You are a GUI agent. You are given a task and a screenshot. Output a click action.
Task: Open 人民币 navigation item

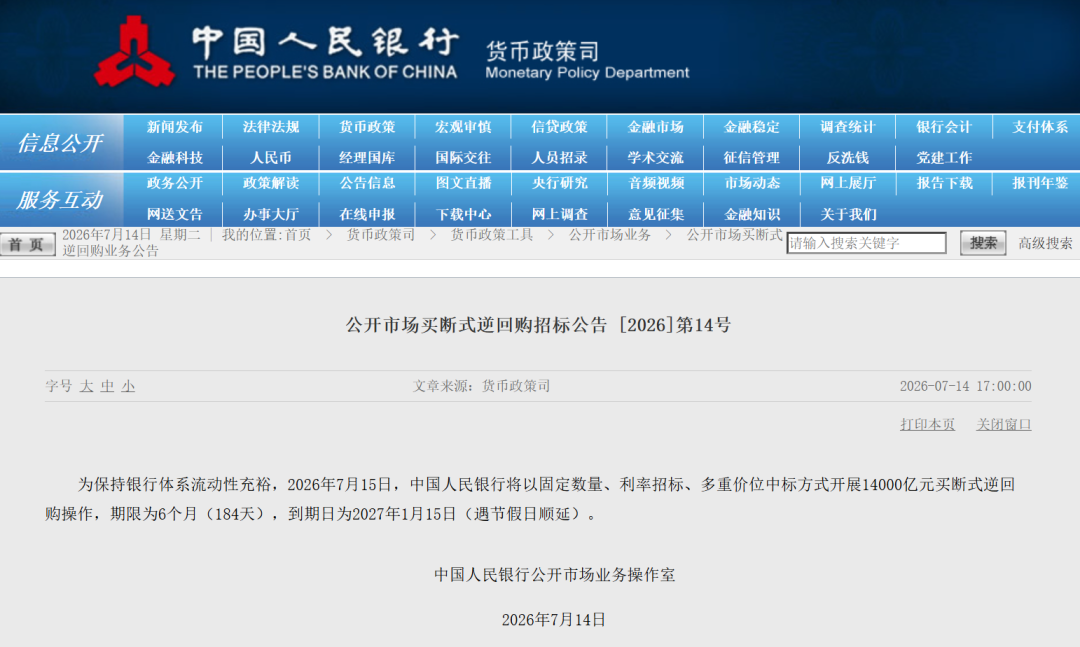pyautogui.click(x=271, y=158)
